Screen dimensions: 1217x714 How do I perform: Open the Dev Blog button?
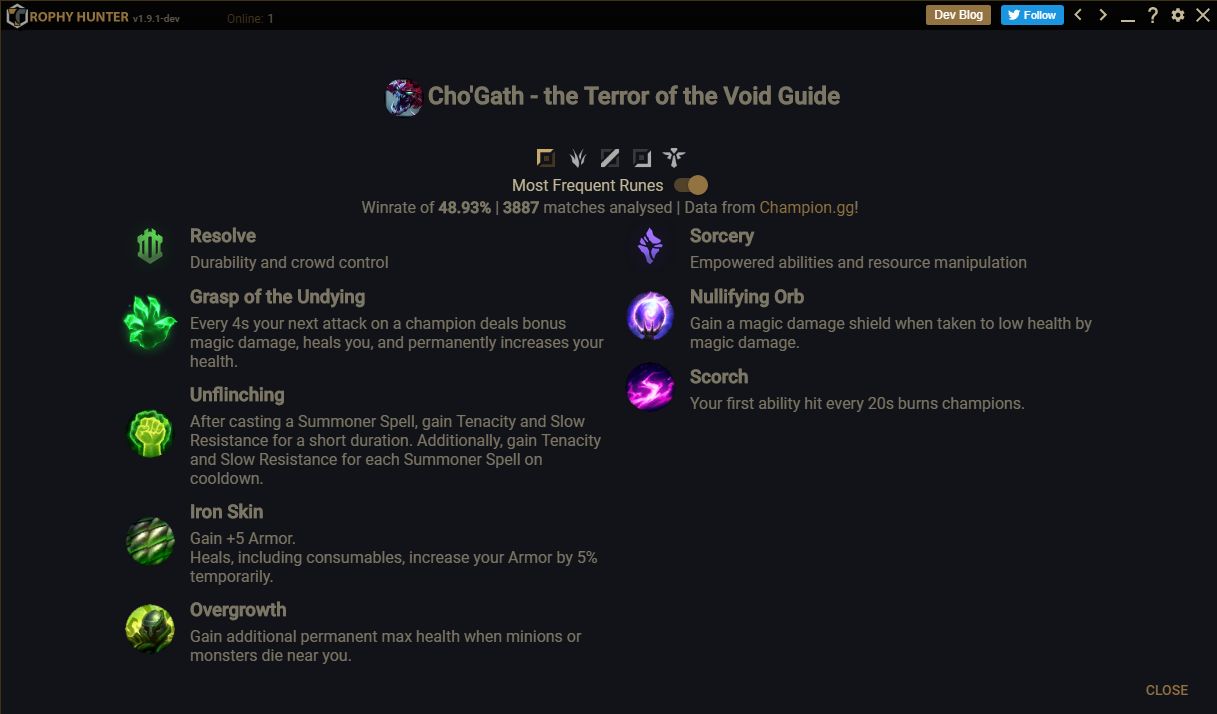958,15
